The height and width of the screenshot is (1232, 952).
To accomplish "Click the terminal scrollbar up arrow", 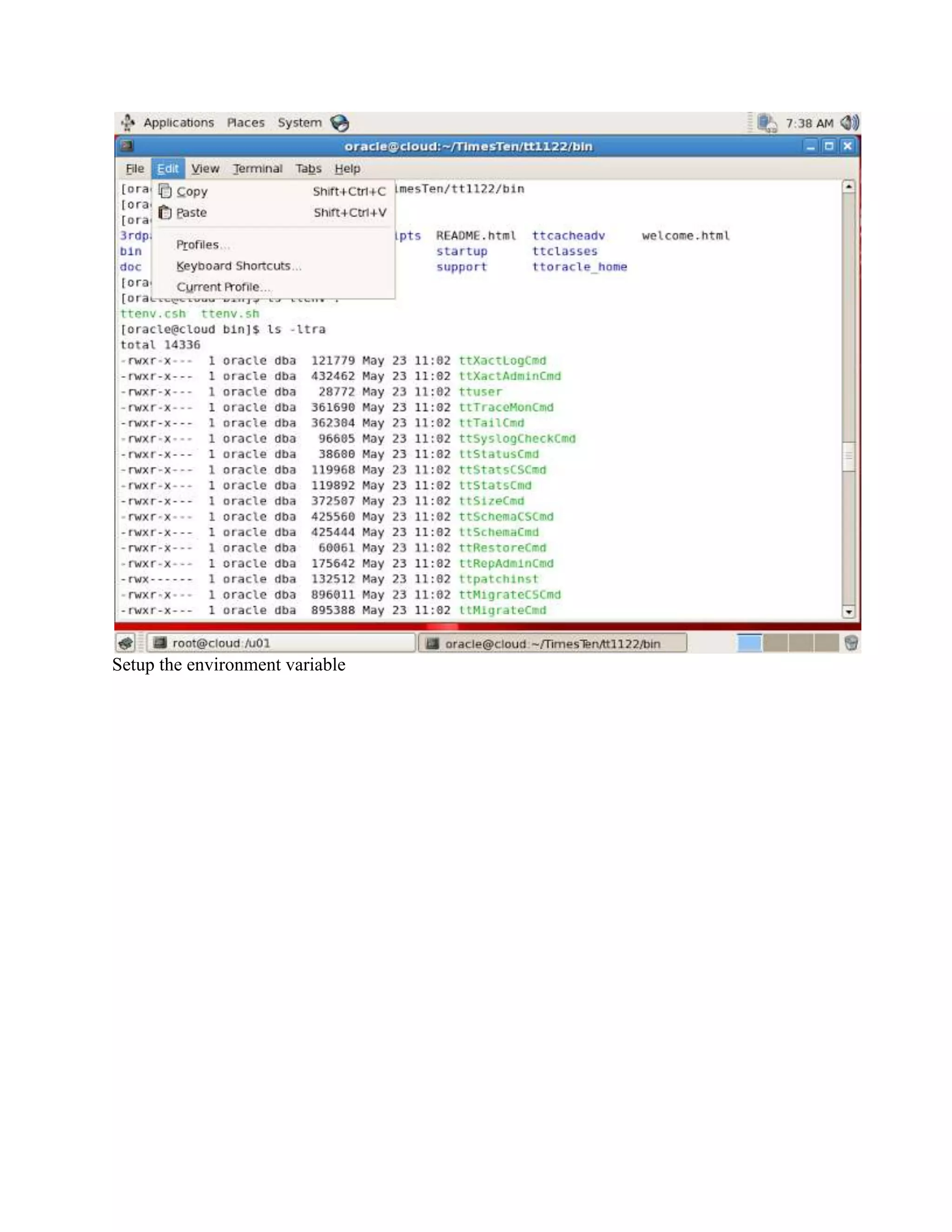I will click(848, 187).
